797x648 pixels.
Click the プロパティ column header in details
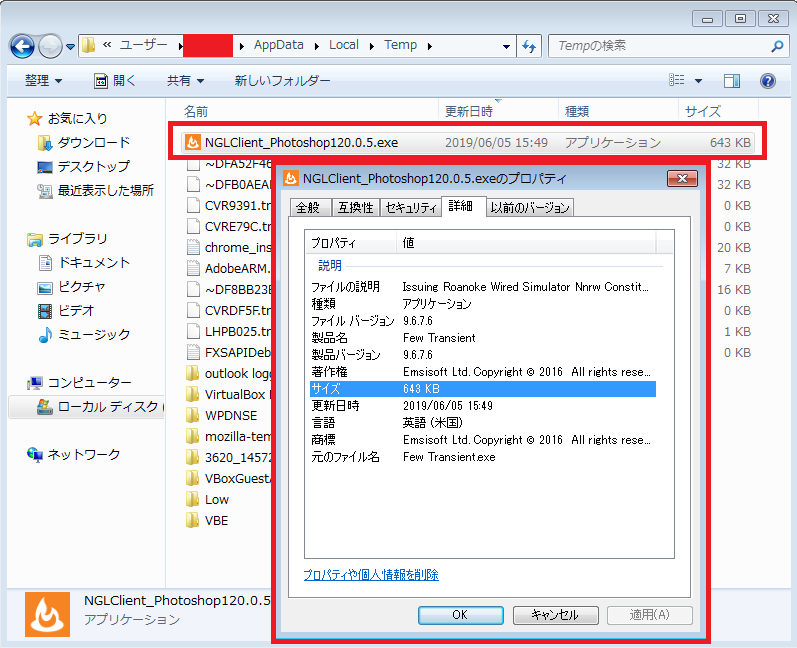[350, 242]
